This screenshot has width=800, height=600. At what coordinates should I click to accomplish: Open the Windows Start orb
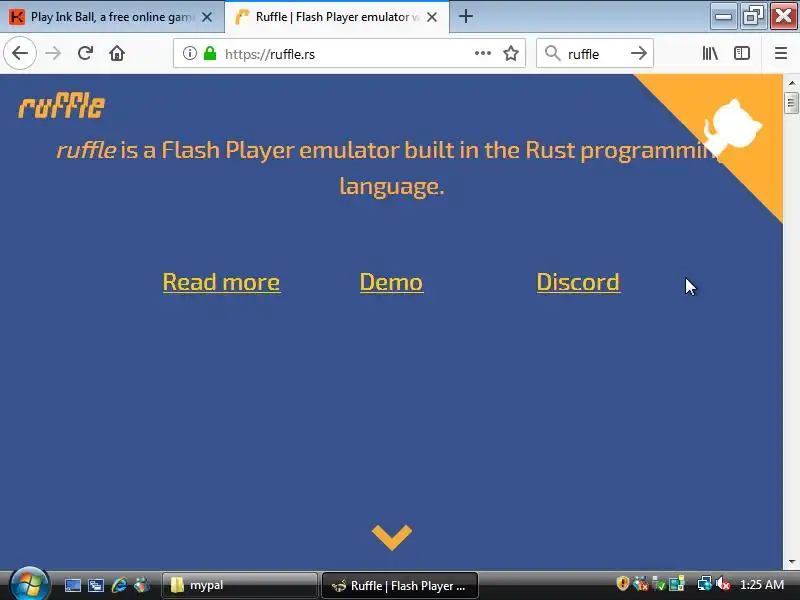pos(29,585)
